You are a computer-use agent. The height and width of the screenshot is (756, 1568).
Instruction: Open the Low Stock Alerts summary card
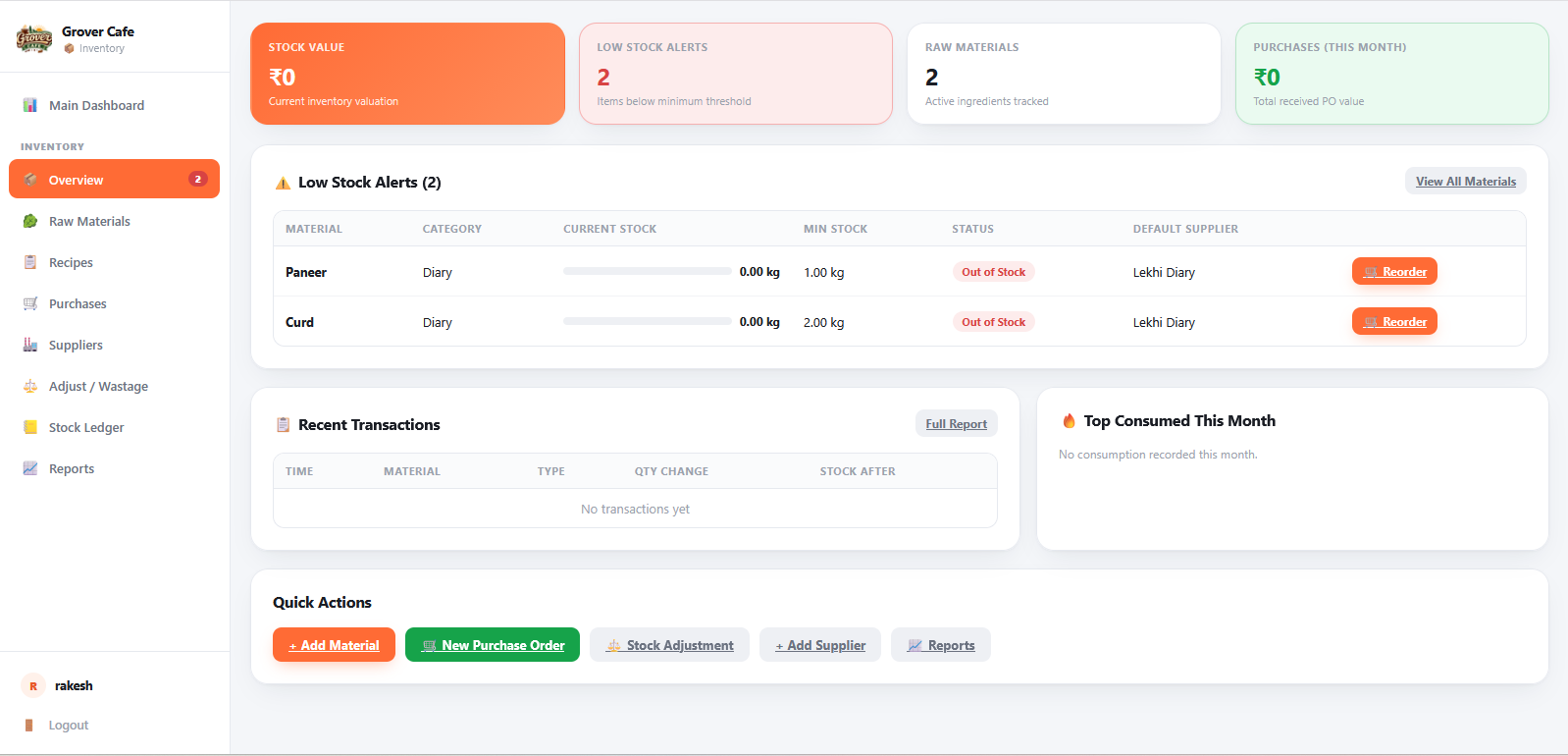point(736,74)
